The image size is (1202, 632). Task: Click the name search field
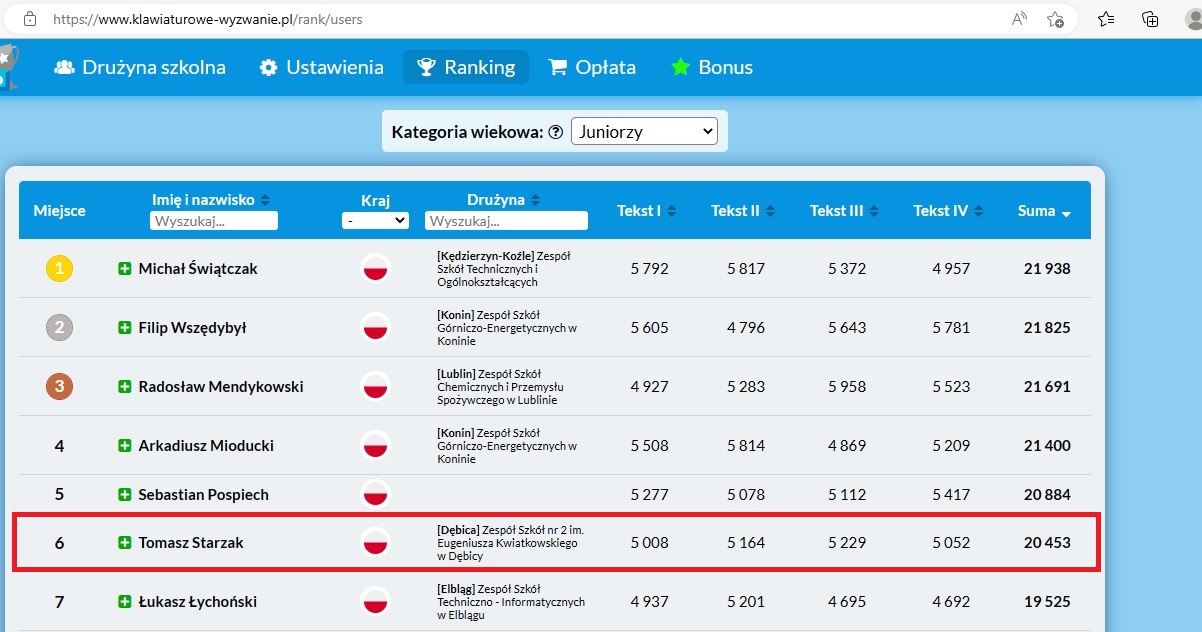point(214,221)
